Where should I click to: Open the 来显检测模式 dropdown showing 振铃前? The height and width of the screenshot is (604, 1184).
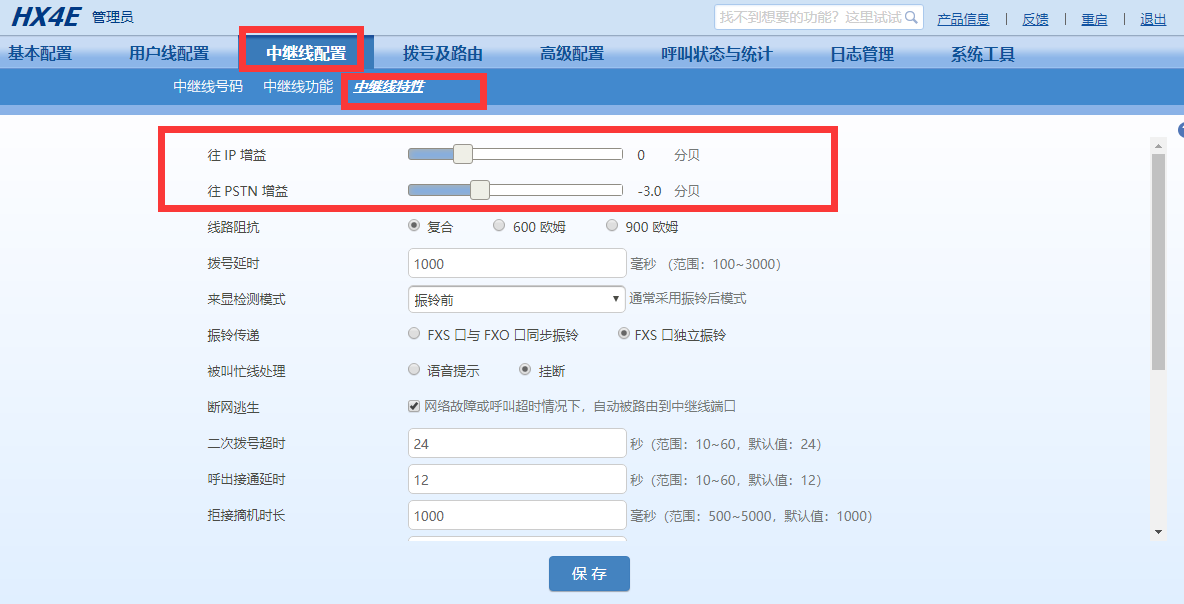516,299
